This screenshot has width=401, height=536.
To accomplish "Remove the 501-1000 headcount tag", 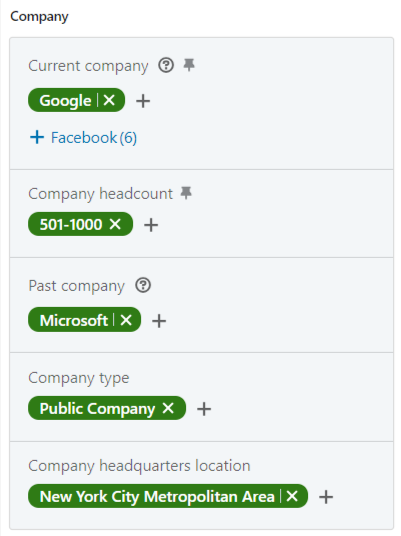I will point(115,224).
